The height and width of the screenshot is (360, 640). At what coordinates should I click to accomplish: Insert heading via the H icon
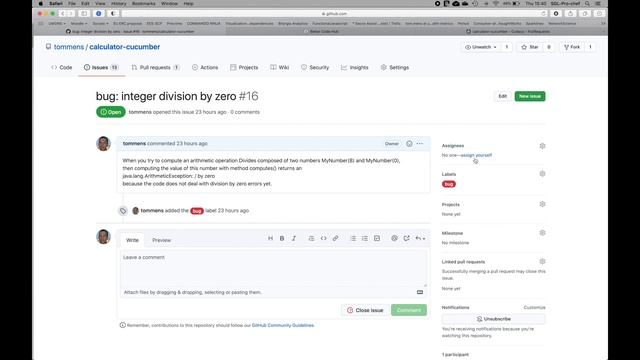point(270,238)
